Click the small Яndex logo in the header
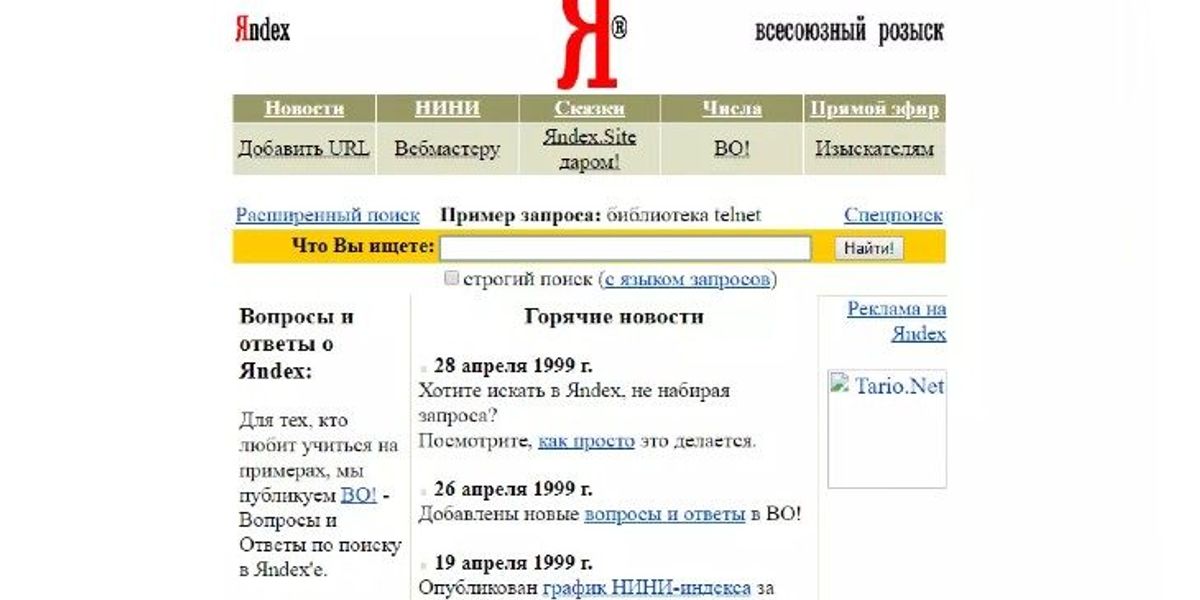Viewport: 1200px width, 600px height. tap(262, 30)
